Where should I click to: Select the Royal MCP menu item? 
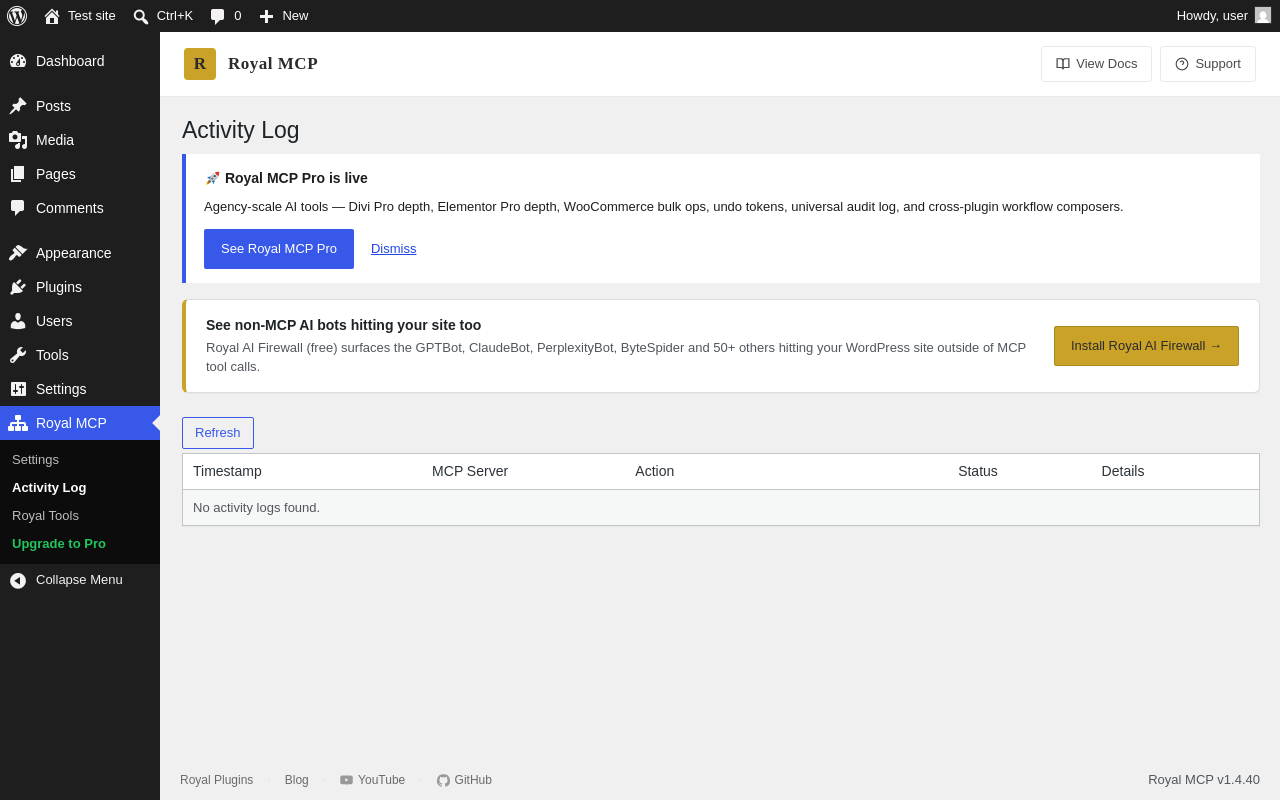click(80, 423)
